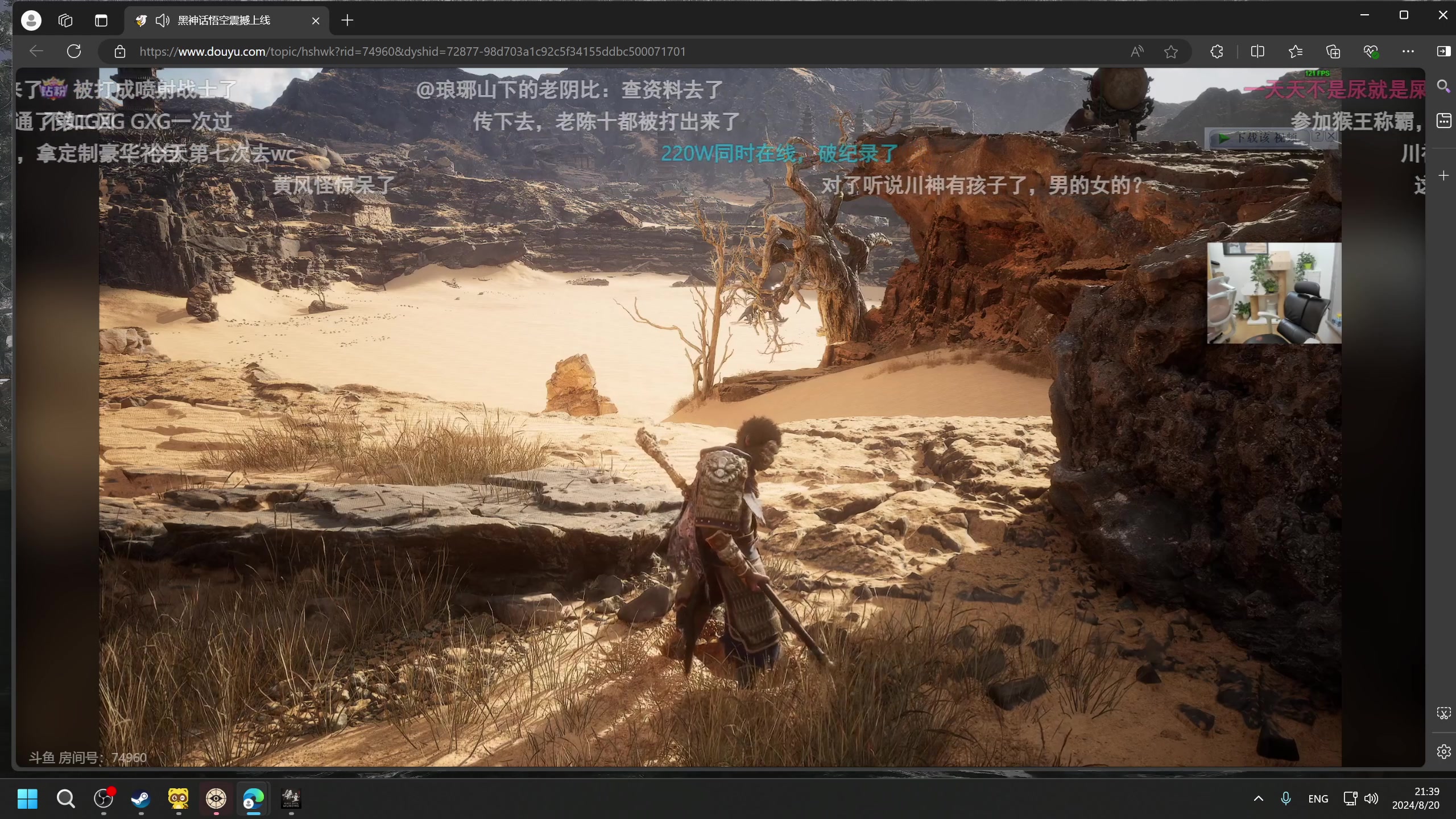Expand Settings and more ellipsis menu
The width and height of the screenshot is (1456, 819).
click(x=1408, y=52)
